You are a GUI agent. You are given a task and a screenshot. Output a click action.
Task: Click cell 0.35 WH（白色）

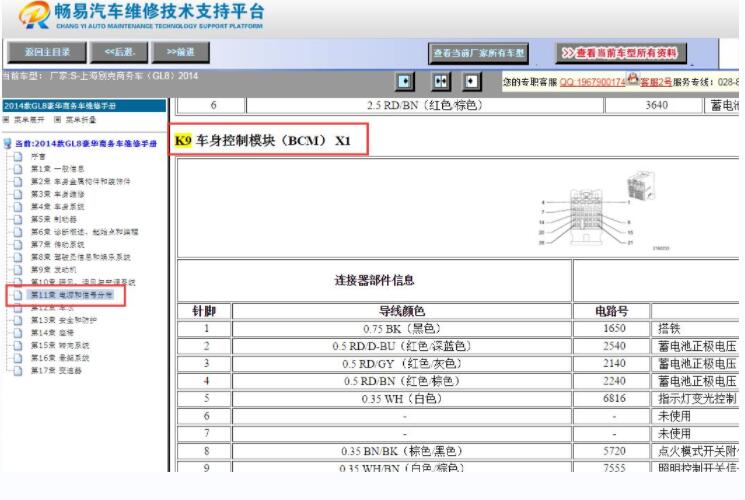click(401, 398)
